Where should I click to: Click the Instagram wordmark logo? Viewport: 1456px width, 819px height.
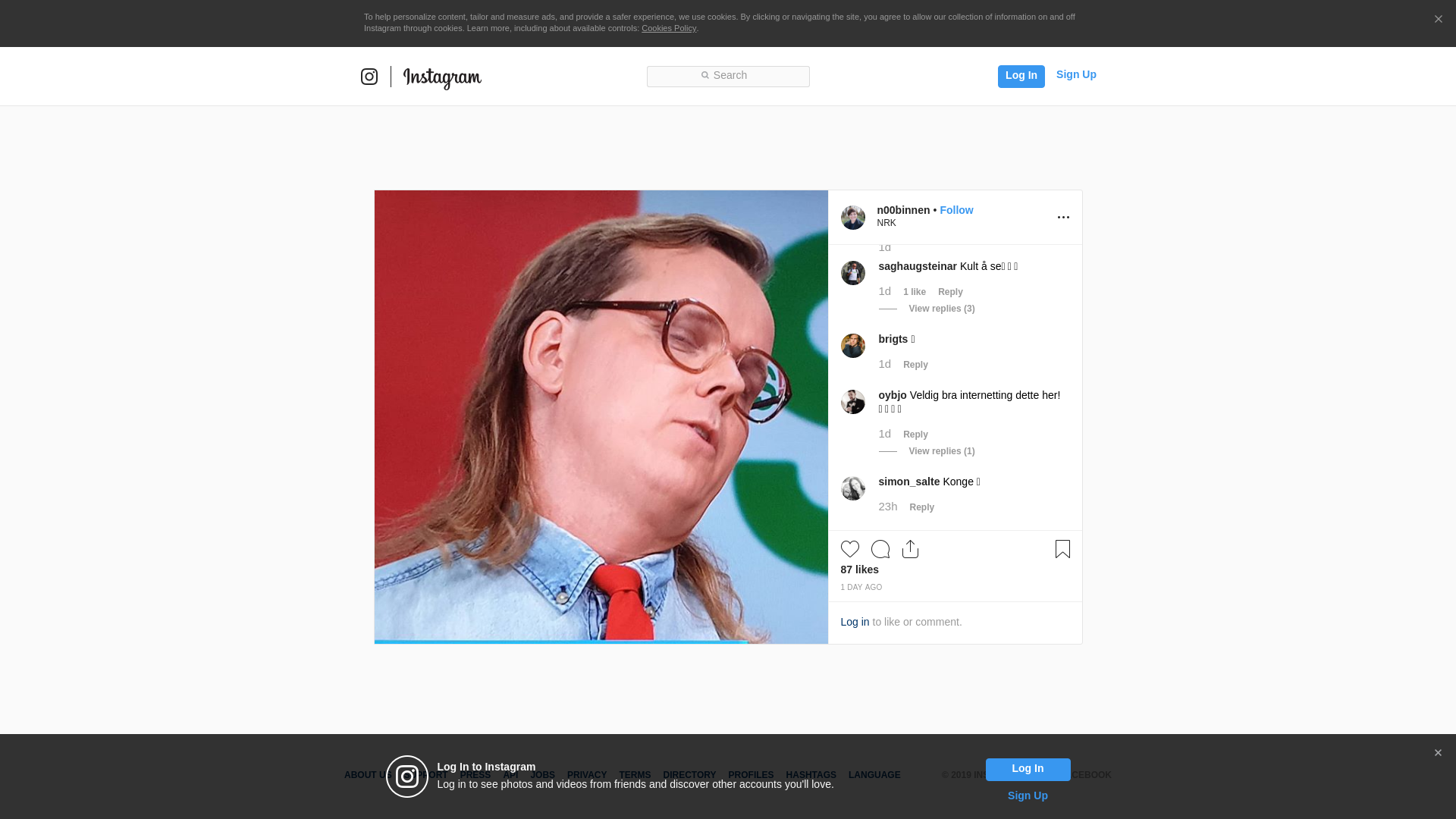pos(442,77)
